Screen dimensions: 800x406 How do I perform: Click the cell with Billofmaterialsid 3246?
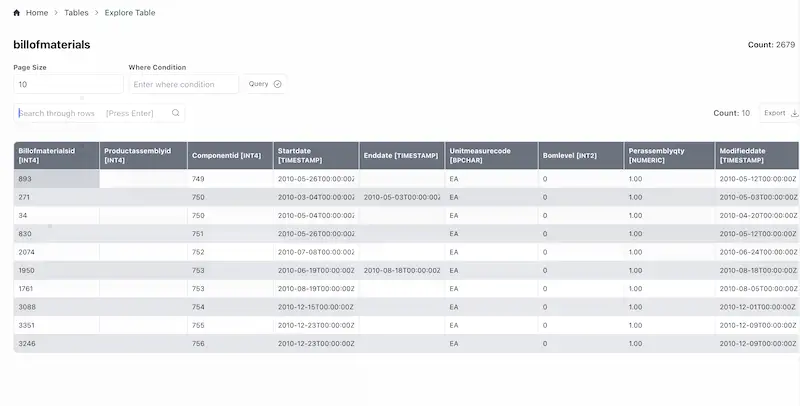56,343
